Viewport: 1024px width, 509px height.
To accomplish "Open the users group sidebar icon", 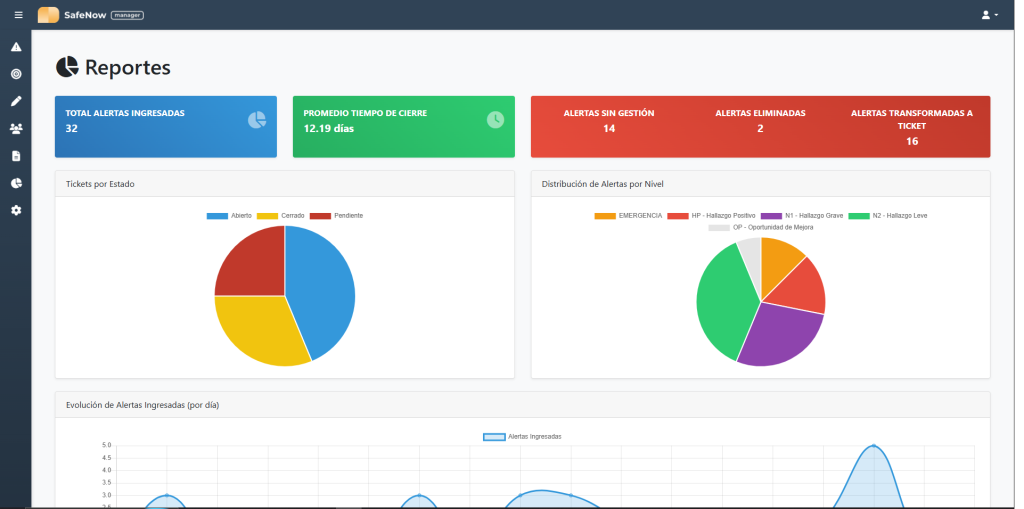I will pyautogui.click(x=16, y=129).
